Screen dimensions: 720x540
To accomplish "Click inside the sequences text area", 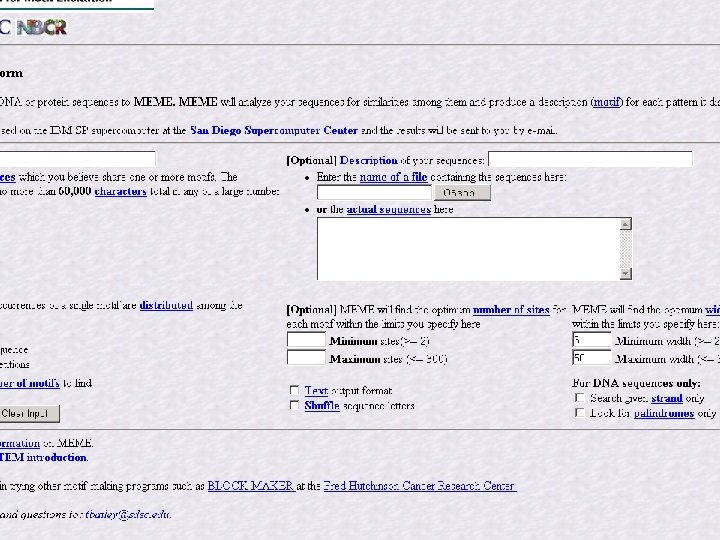I will 468,249.
